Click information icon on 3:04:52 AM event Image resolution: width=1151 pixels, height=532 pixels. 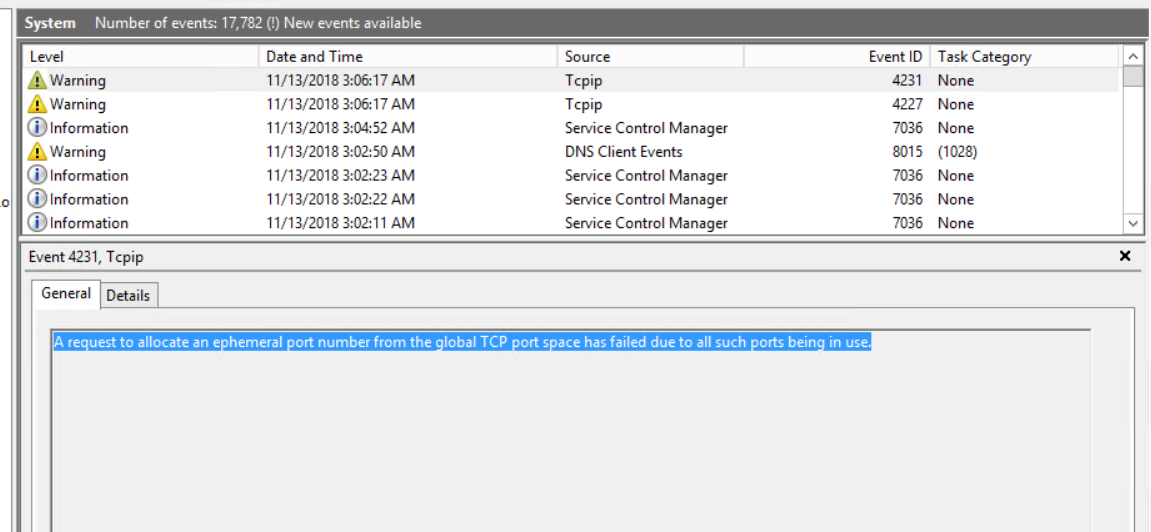pos(38,128)
